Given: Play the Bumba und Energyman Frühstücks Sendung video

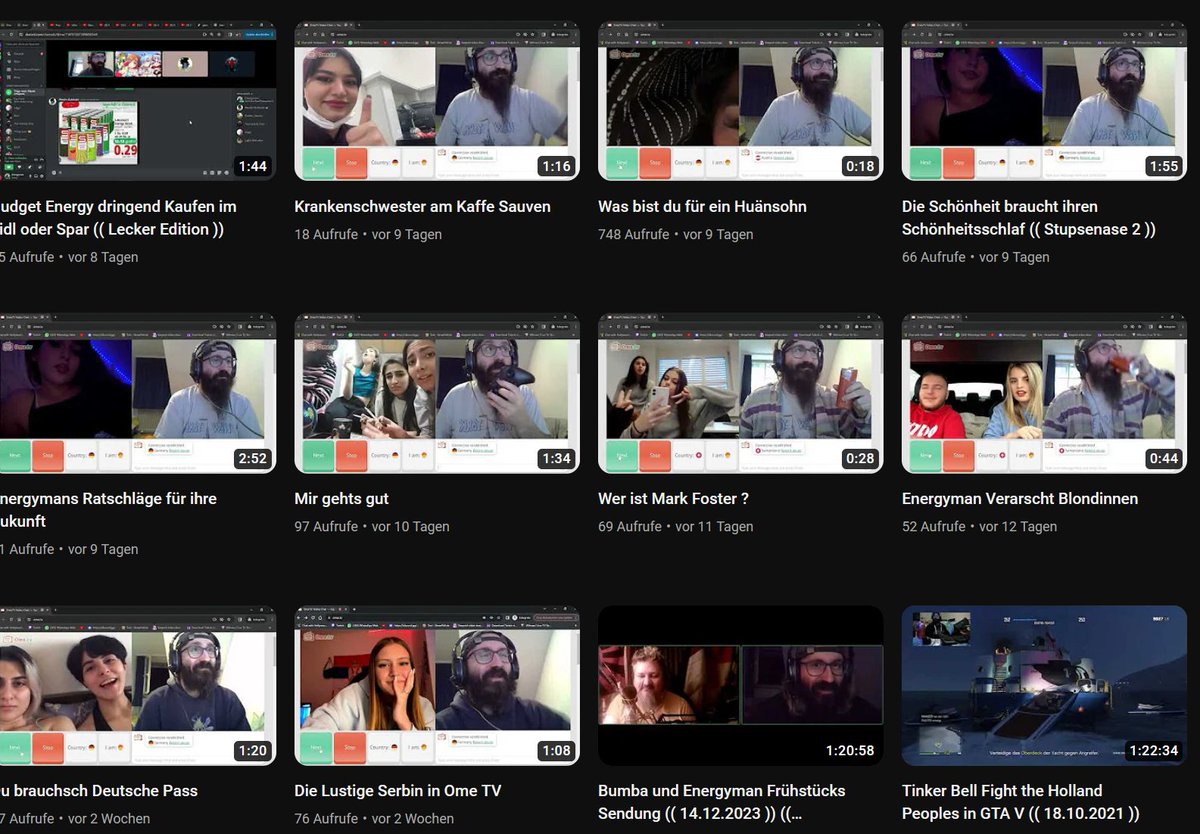Looking at the screenshot, I should click(739, 685).
